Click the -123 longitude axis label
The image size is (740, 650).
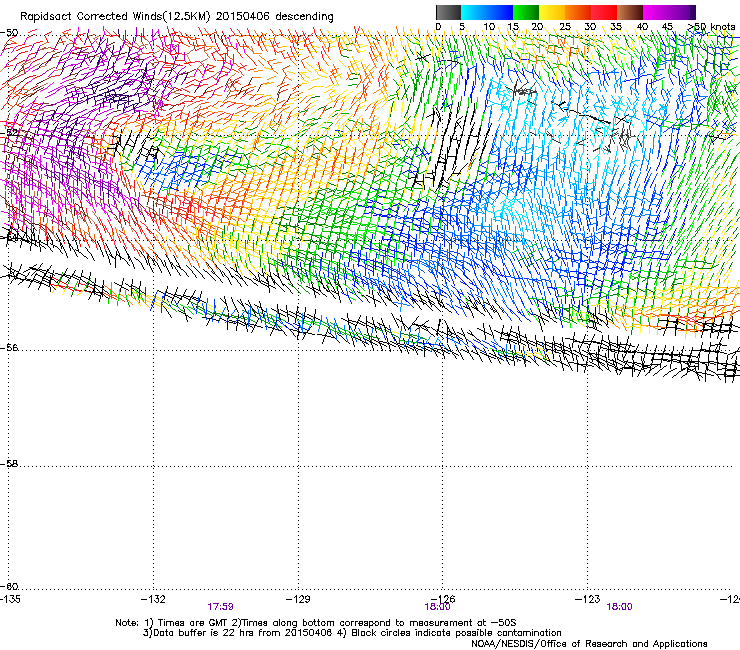click(x=588, y=599)
